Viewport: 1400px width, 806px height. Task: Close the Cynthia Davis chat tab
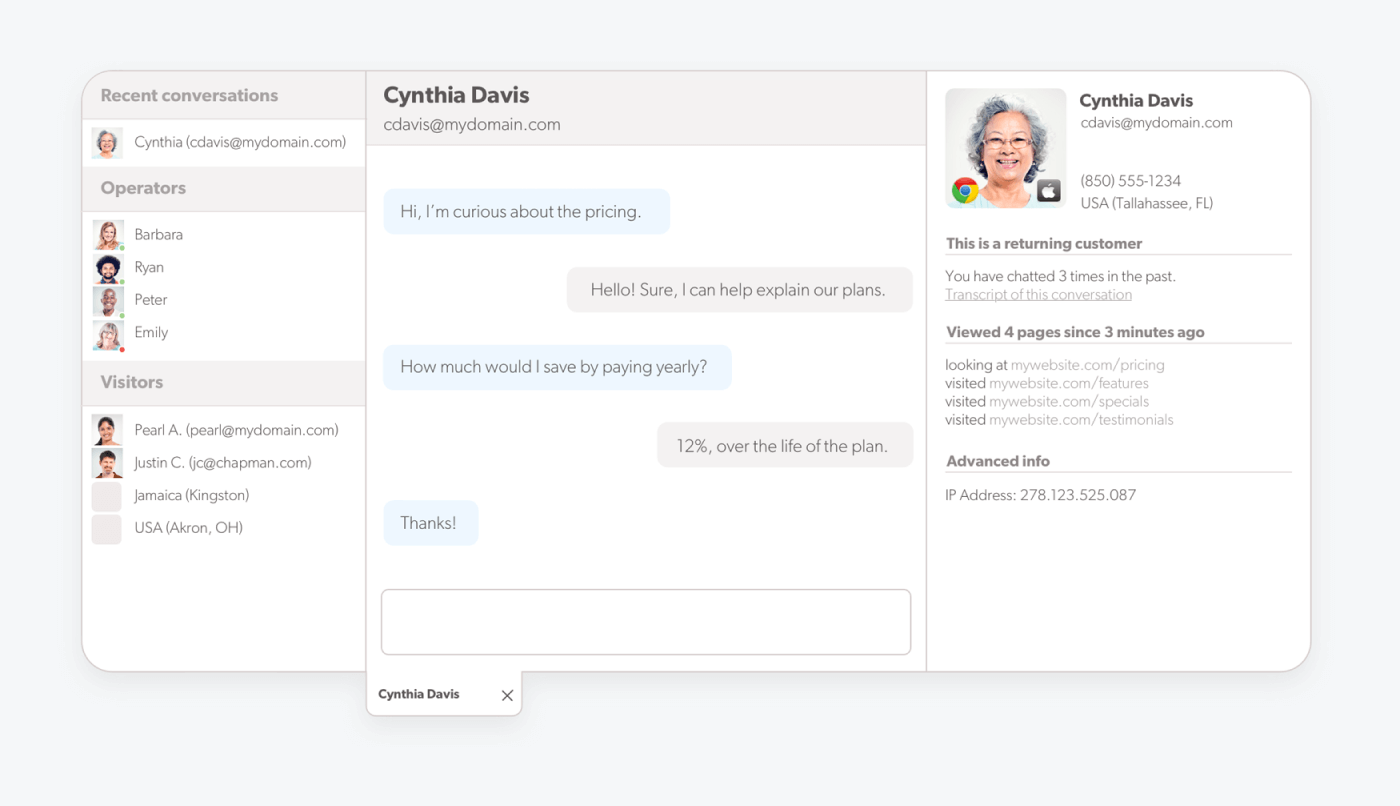click(507, 696)
